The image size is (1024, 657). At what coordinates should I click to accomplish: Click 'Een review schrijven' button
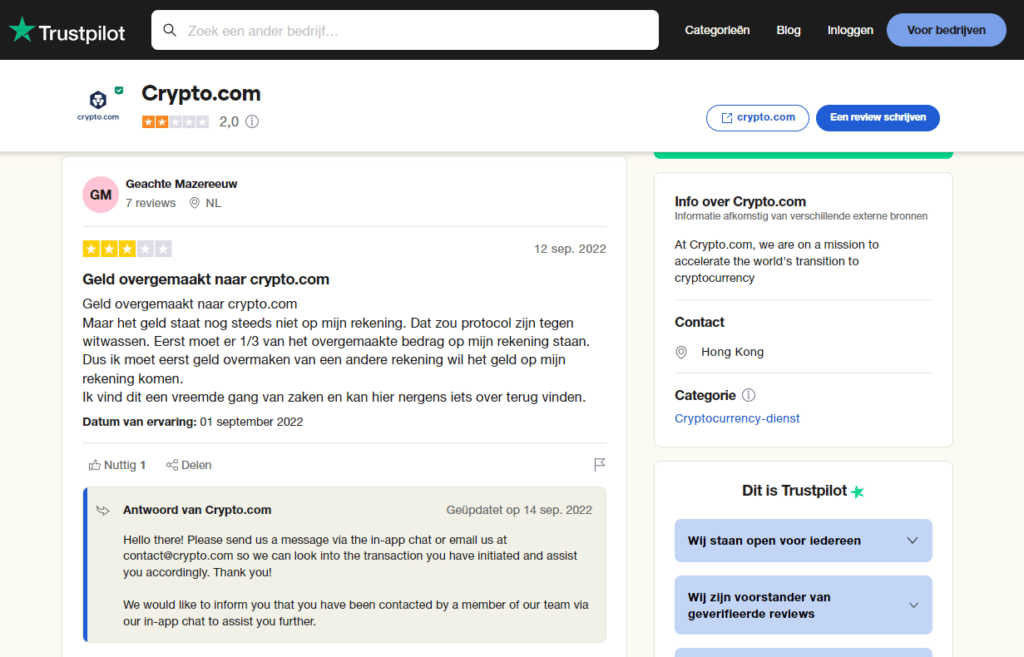[x=878, y=118]
